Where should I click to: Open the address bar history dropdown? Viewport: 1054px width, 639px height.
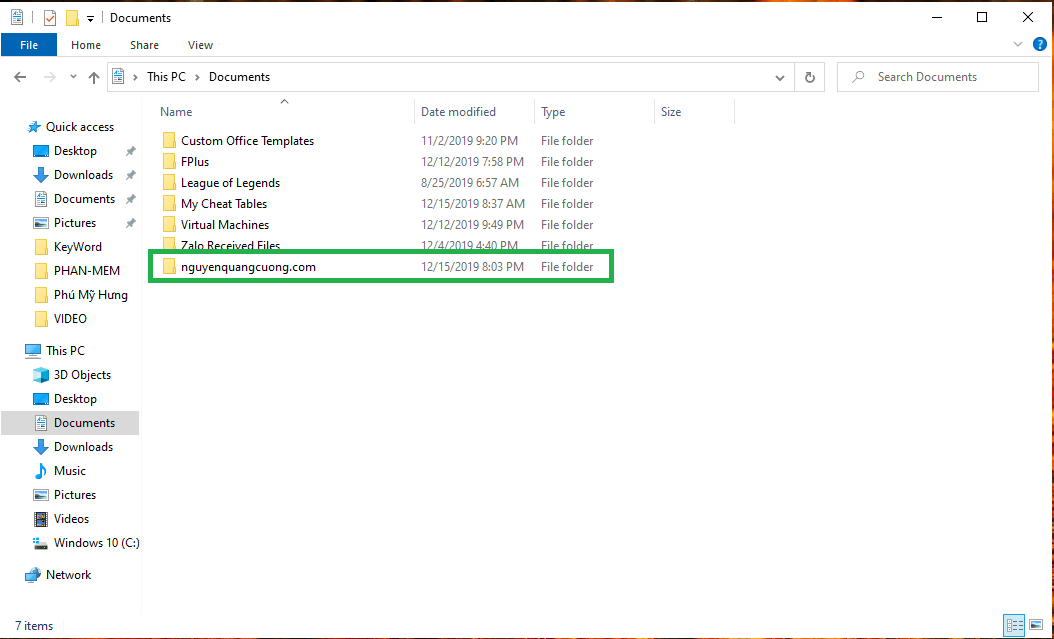(x=780, y=77)
